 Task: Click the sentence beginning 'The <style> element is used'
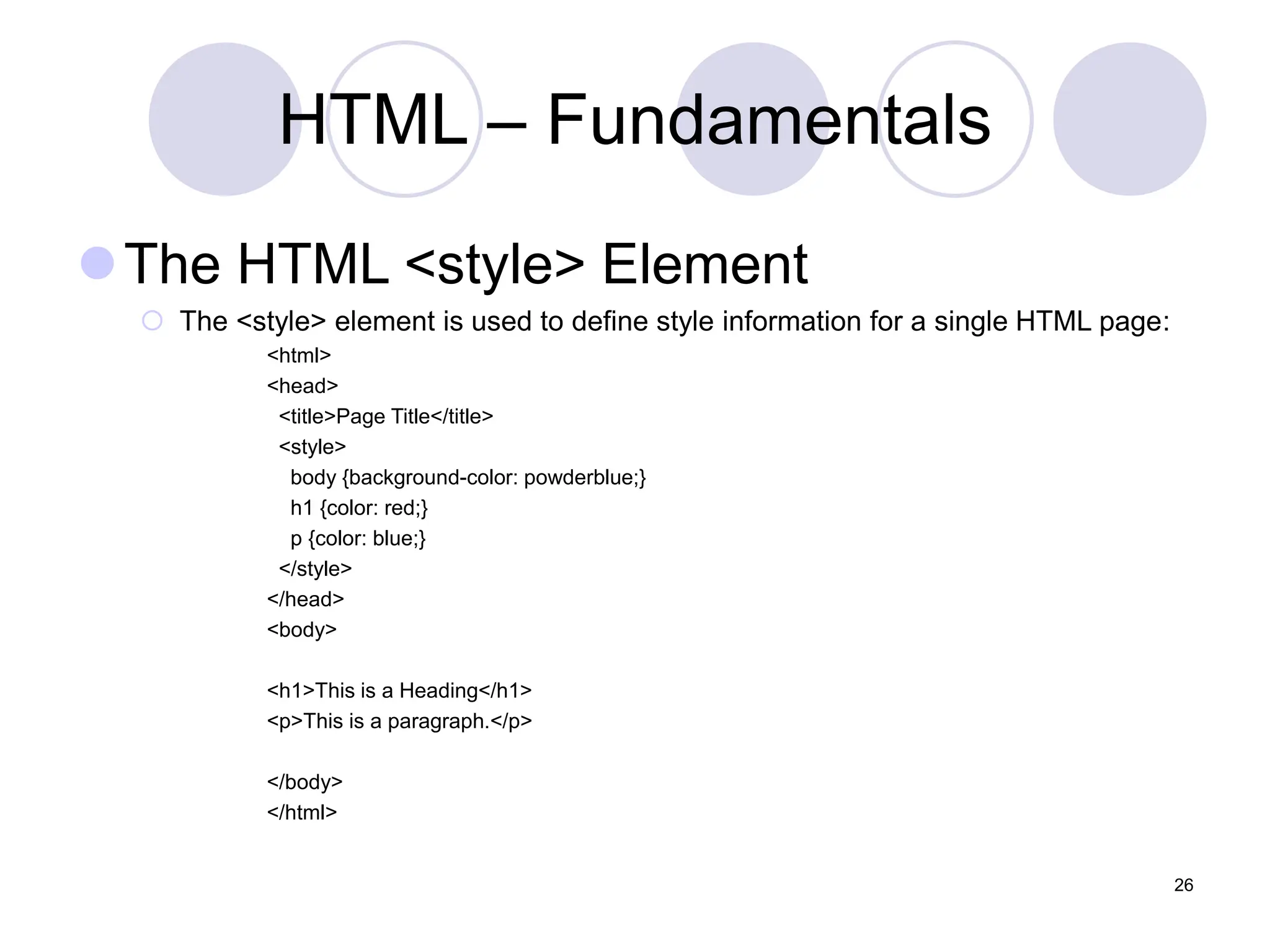pyautogui.click(x=675, y=322)
